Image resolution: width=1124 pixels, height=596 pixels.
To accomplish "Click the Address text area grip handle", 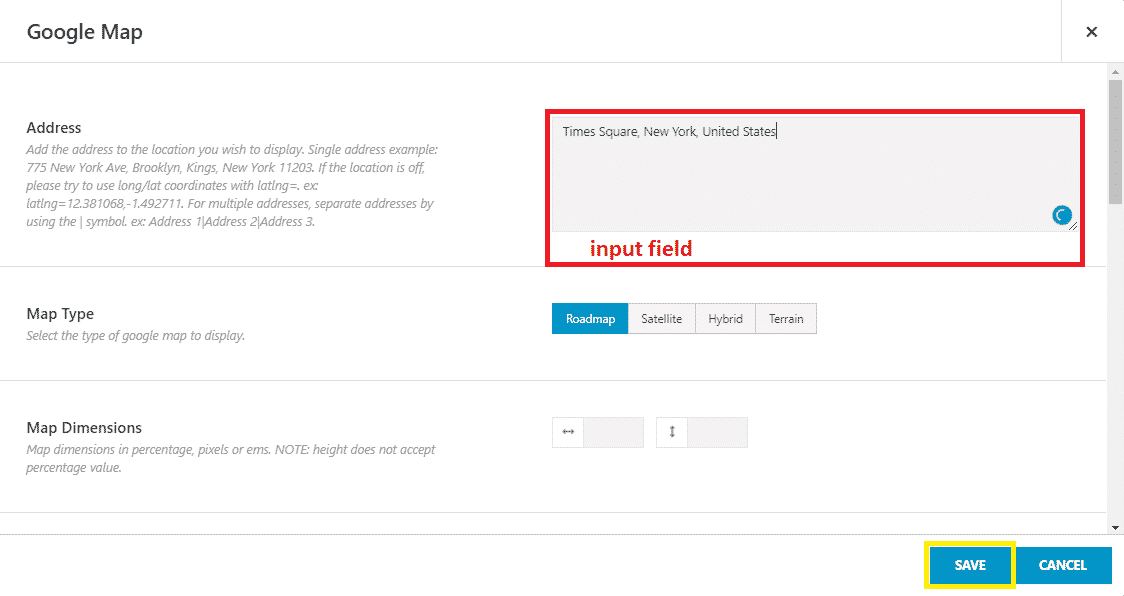I will (x=1072, y=226).
